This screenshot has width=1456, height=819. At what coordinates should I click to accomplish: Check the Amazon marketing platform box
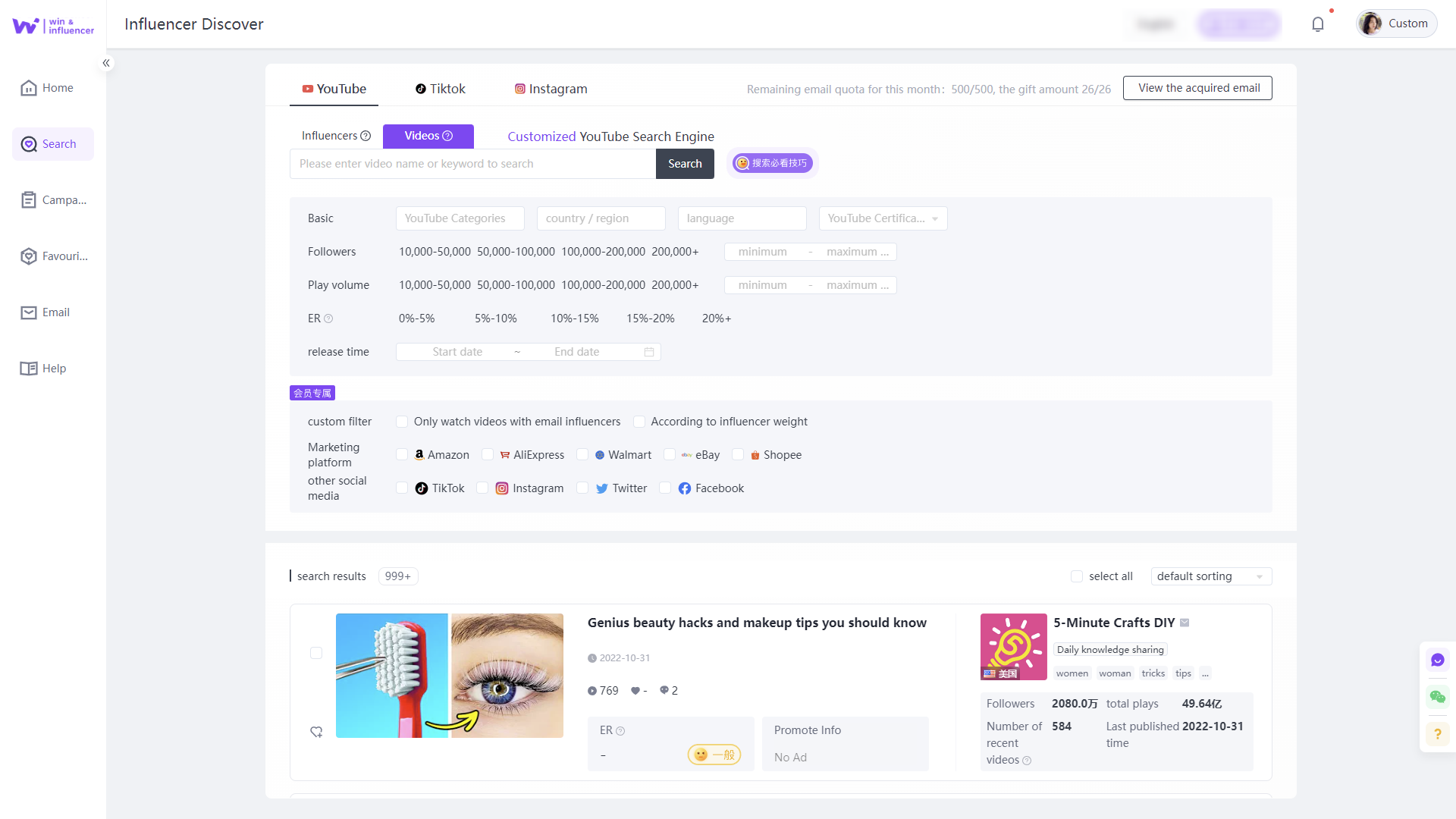click(402, 455)
